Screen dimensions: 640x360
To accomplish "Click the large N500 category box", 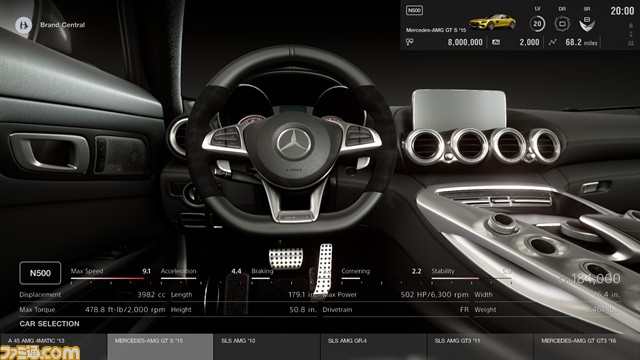I will coord(40,273).
